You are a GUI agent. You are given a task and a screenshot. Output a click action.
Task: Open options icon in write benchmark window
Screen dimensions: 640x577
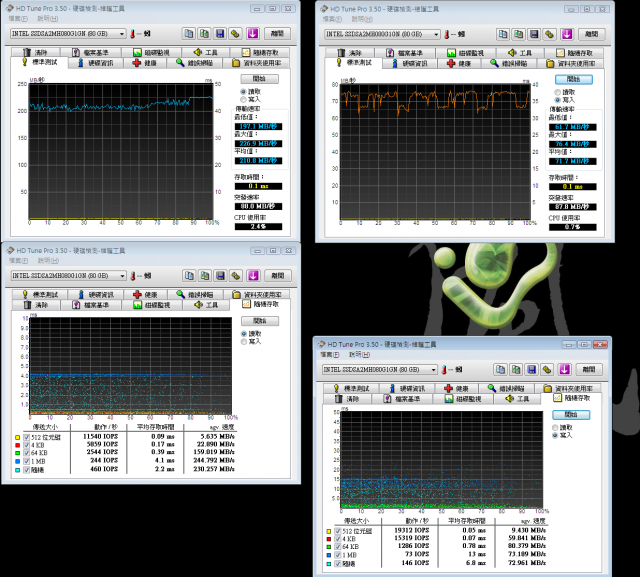550,34
